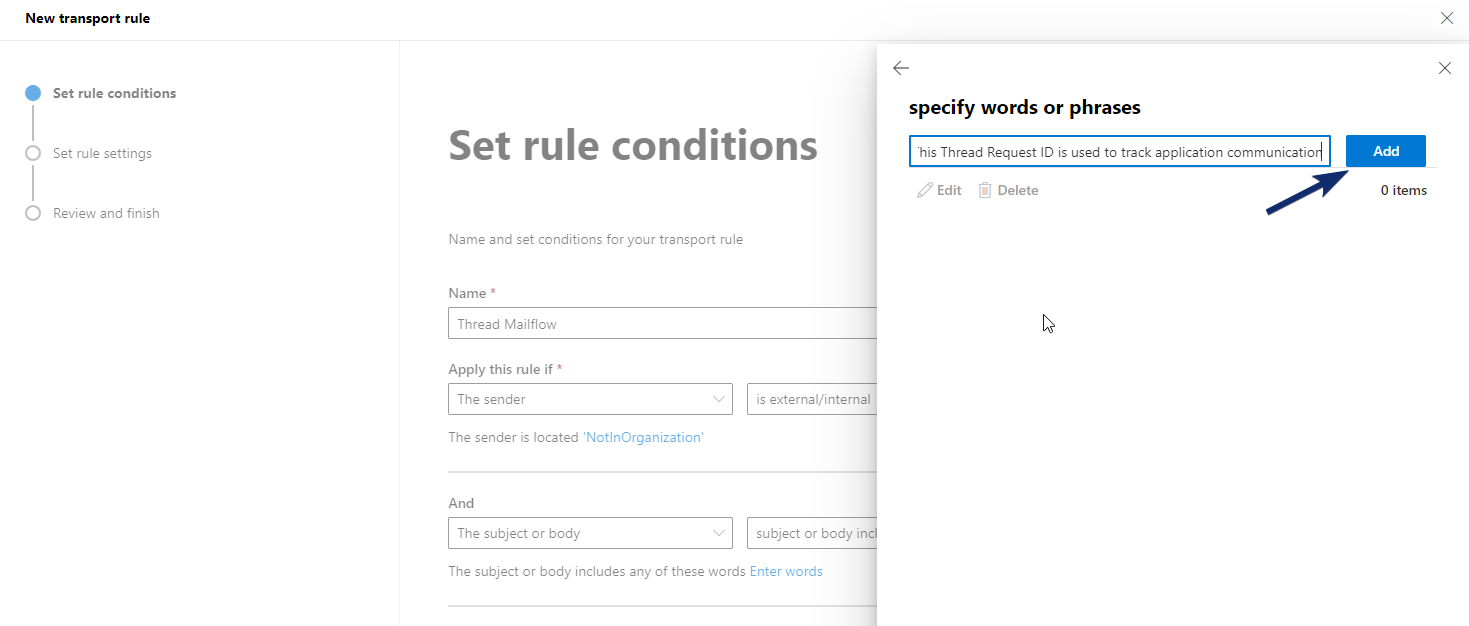Image resolution: width=1469 pixels, height=626 pixels.
Task: Open the Enter words link
Action: pyautogui.click(x=786, y=571)
